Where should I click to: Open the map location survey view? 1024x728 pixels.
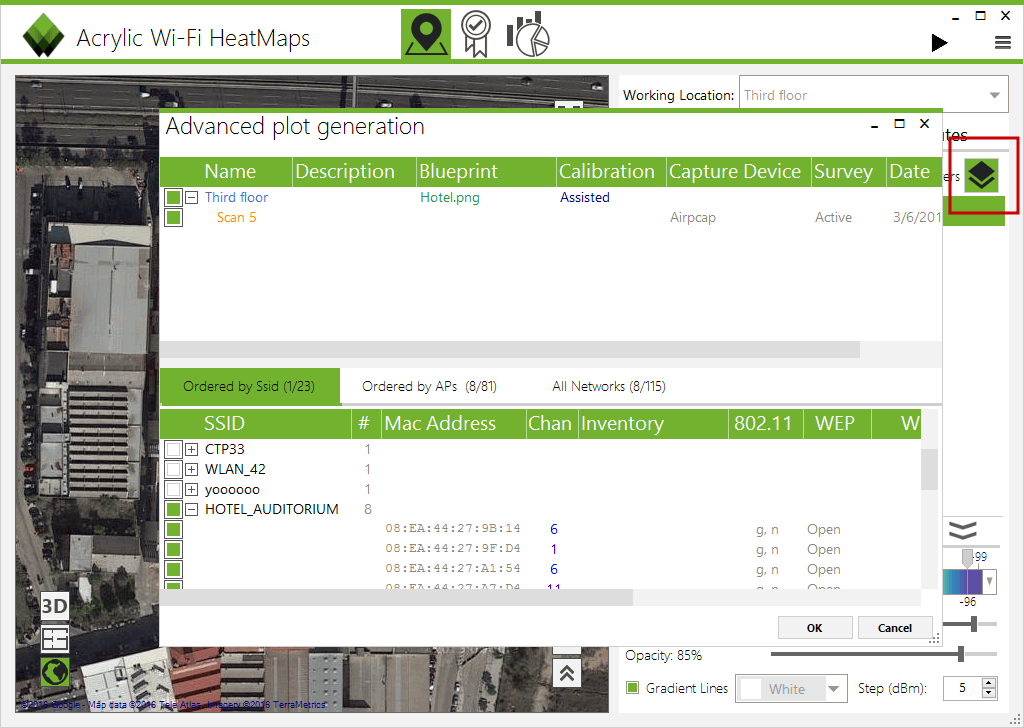click(426, 34)
